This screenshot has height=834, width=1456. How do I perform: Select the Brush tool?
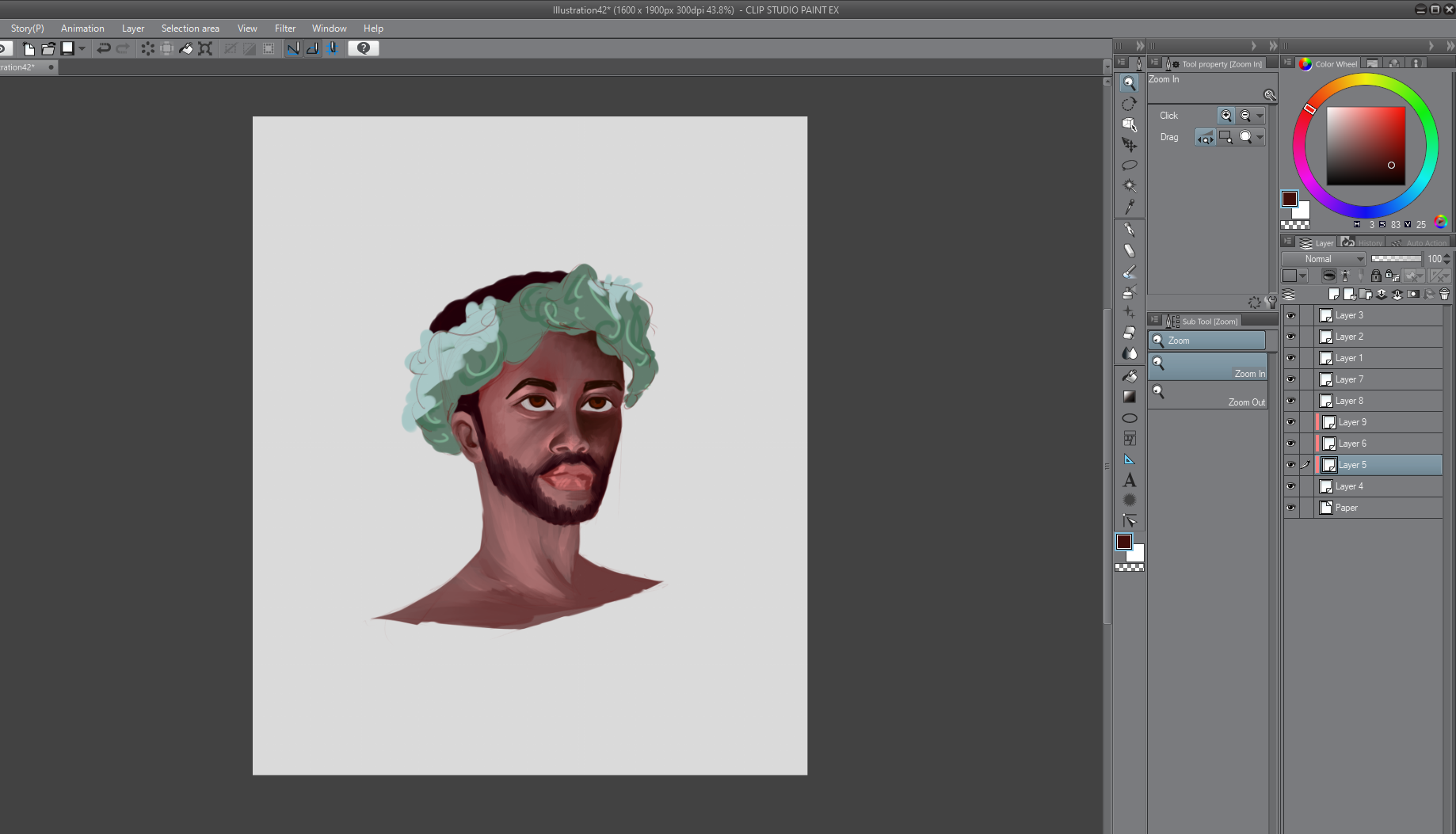point(1129,272)
